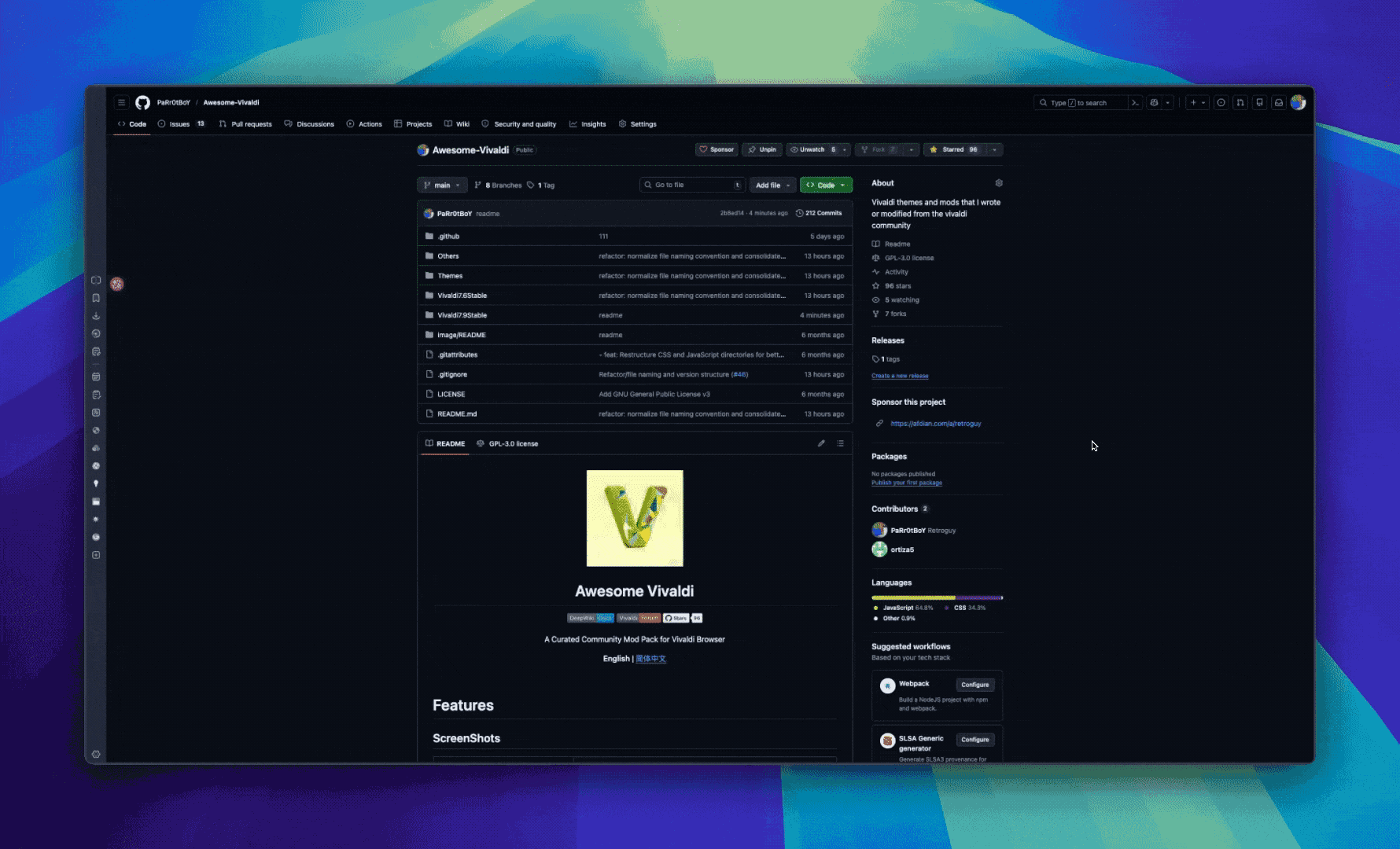The width and height of the screenshot is (1400, 849).
Task: Open the Vivaldi history panel icon
Action: [x=96, y=333]
